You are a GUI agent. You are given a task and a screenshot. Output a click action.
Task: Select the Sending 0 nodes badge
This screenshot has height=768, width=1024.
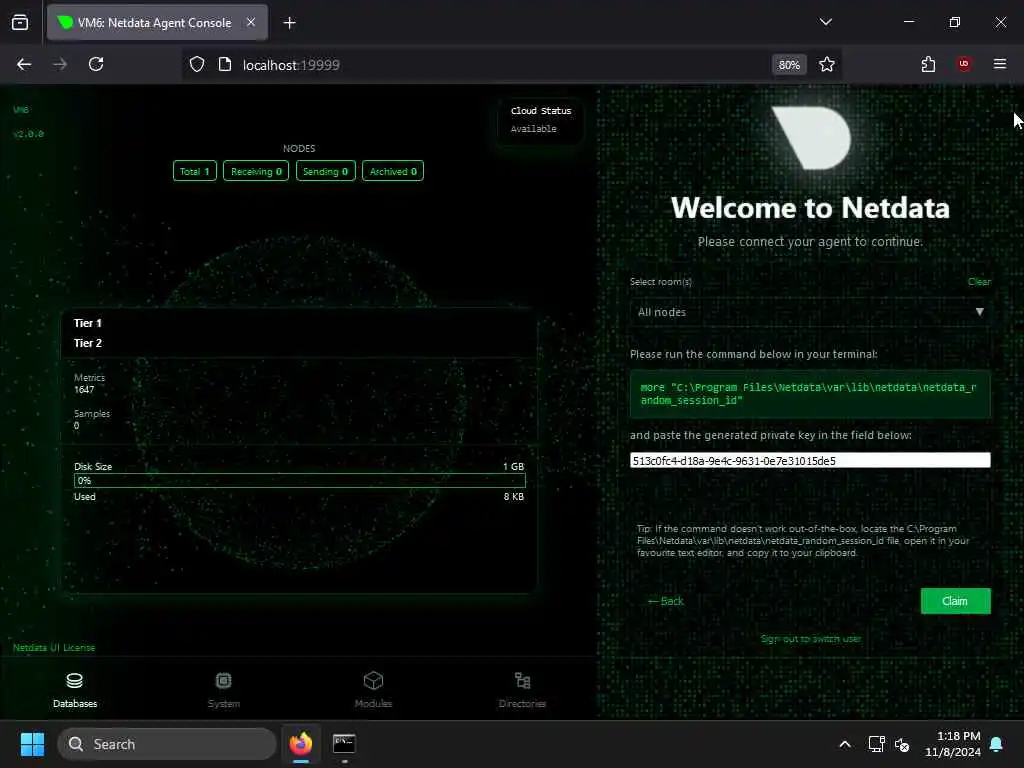tap(325, 171)
